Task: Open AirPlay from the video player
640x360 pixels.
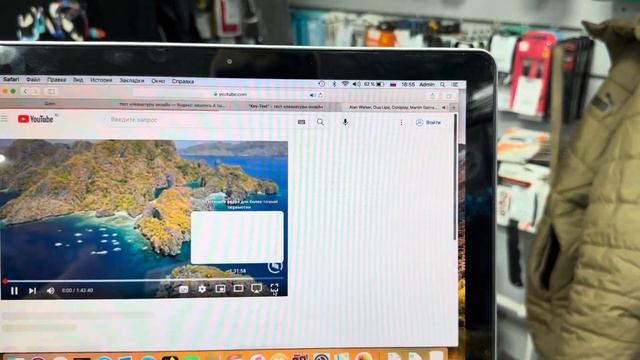Action: 256,289
